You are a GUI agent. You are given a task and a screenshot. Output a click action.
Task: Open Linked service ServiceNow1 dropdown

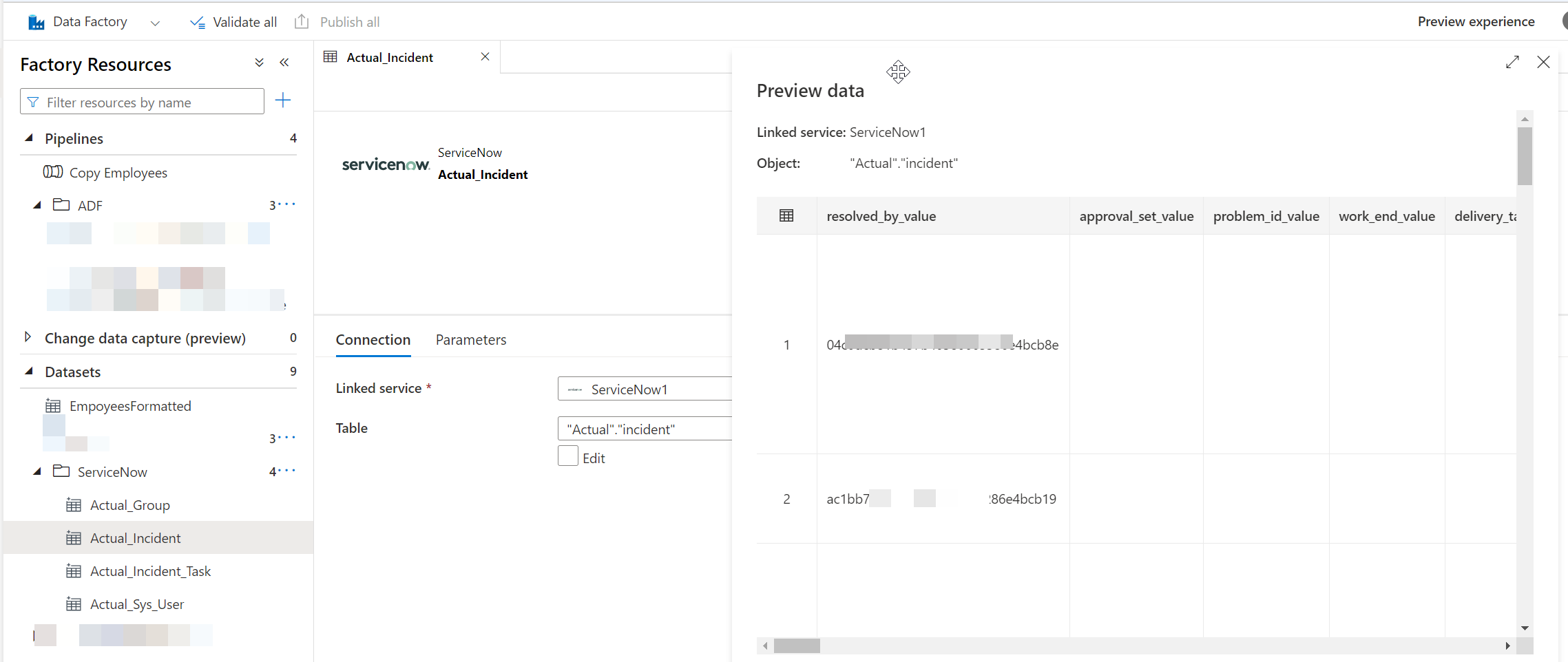[645, 389]
